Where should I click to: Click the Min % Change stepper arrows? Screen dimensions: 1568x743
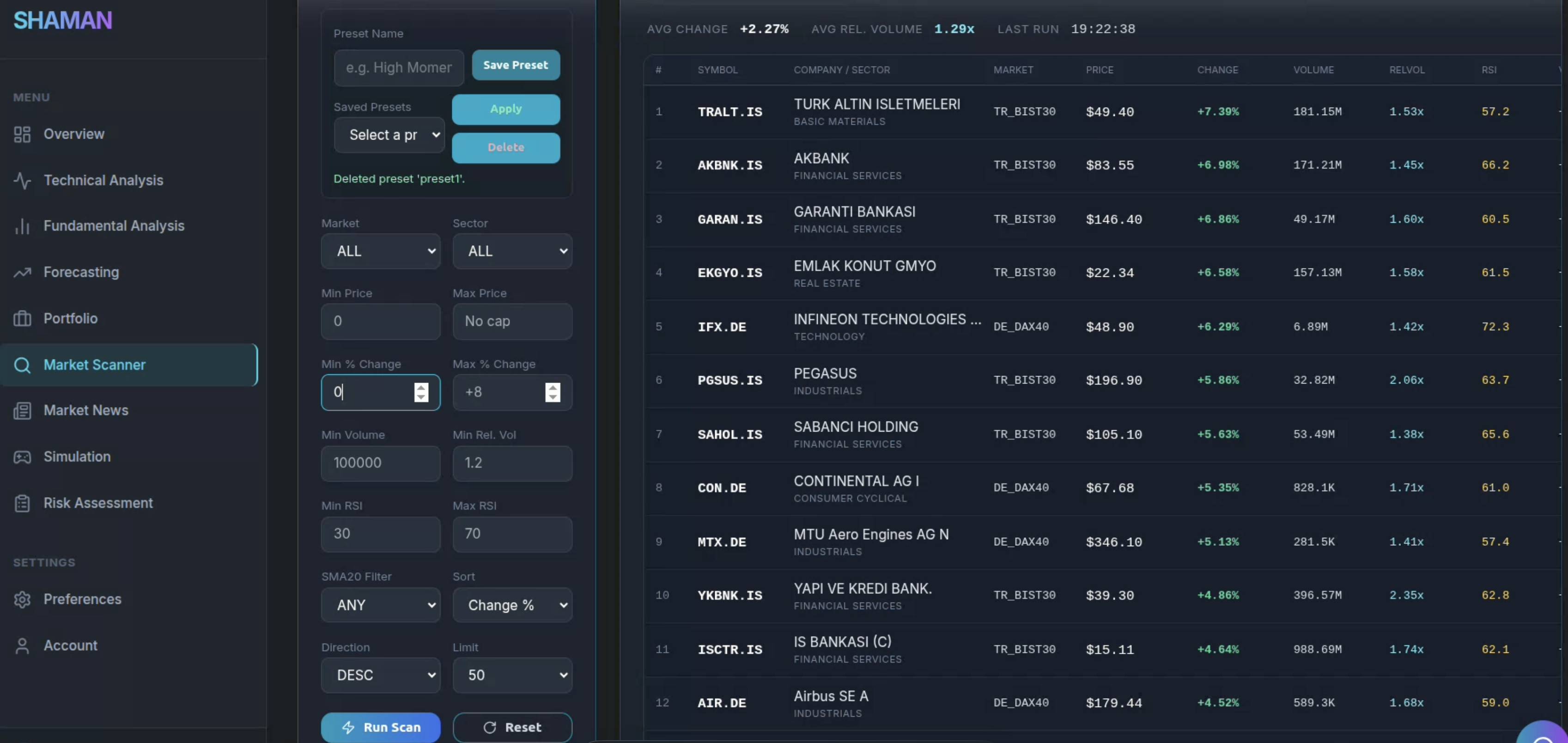pyautogui.click(x=420, y=392)
